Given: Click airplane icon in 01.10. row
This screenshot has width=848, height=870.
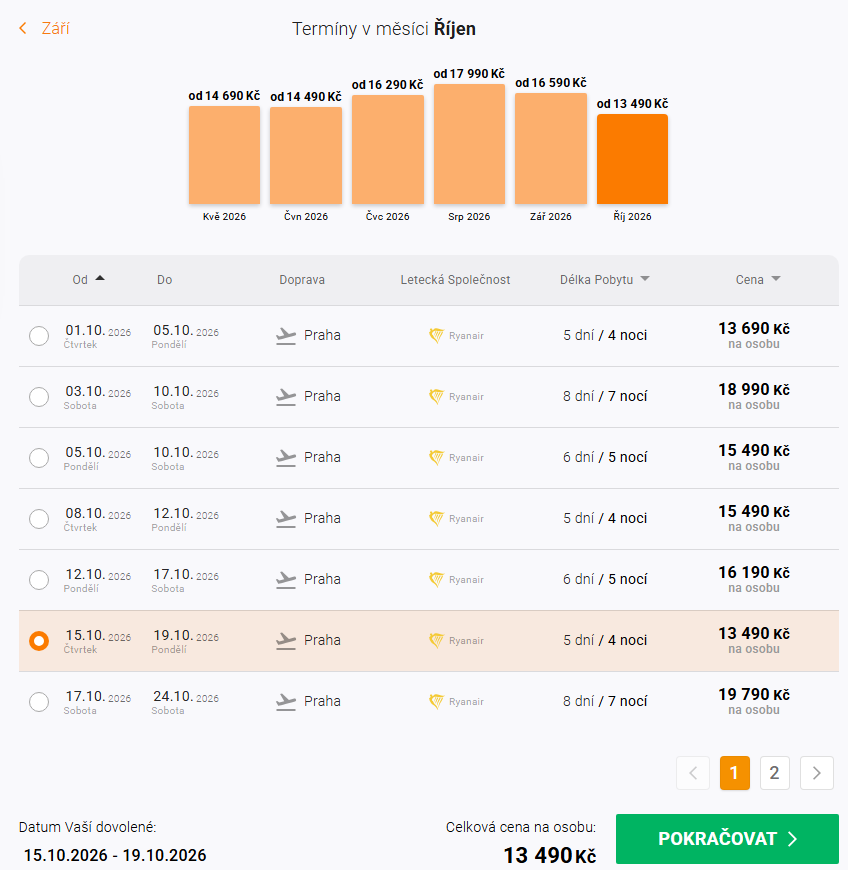Looking at the screenshot, I should pos(286,336).
